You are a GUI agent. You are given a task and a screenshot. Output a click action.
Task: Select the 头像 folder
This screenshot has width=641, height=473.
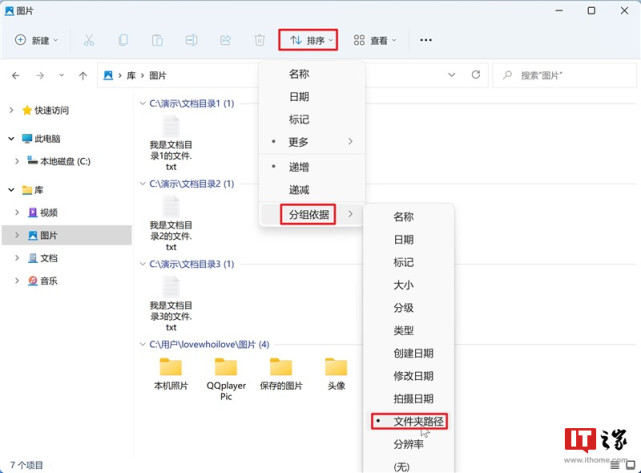tap(336, 374)
